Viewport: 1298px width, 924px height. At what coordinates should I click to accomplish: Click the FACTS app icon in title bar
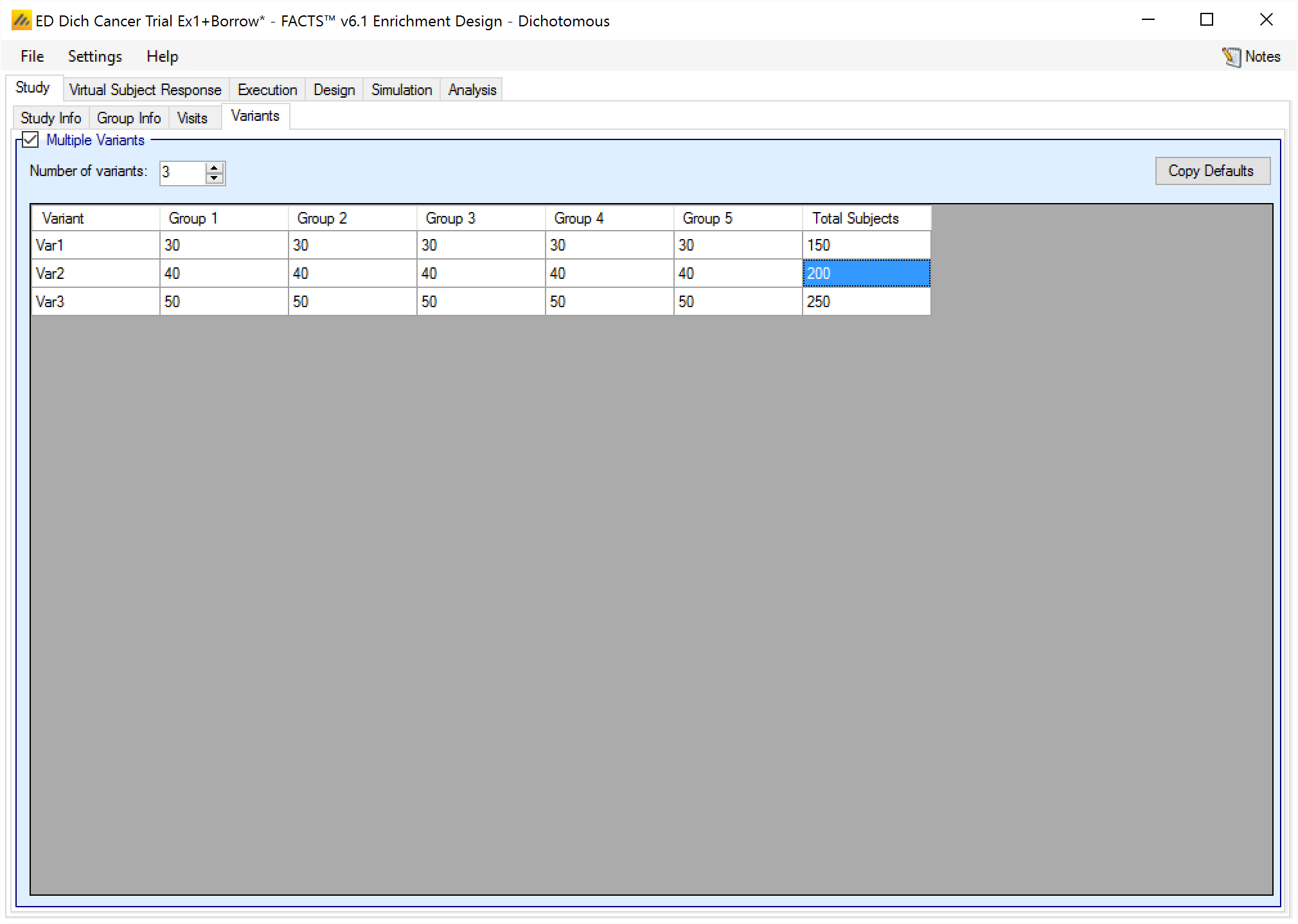tap(21, 21)
